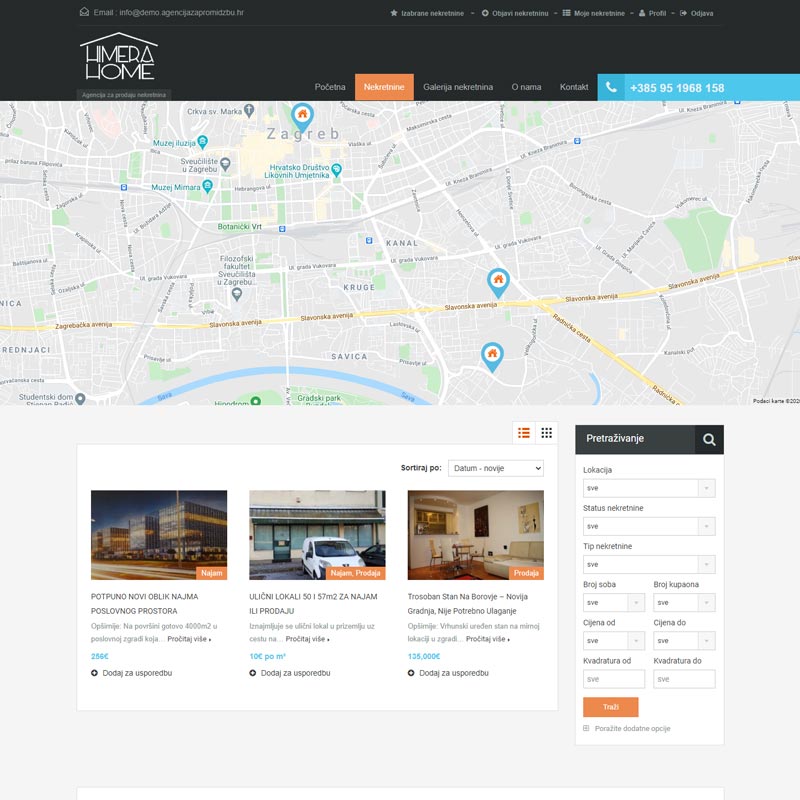Select the map marker on Slavonska avenija
The image size is (800, 800).
[498, 282]
